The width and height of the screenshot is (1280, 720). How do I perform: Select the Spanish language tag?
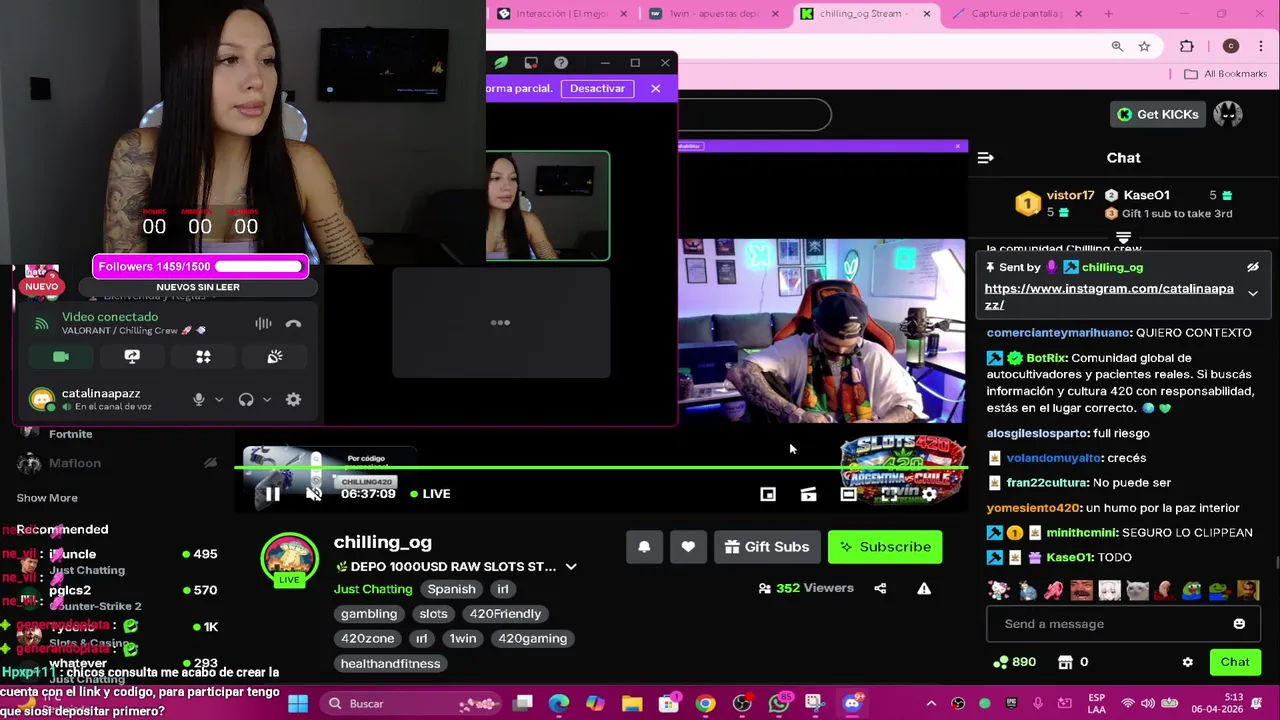point(451,589)
